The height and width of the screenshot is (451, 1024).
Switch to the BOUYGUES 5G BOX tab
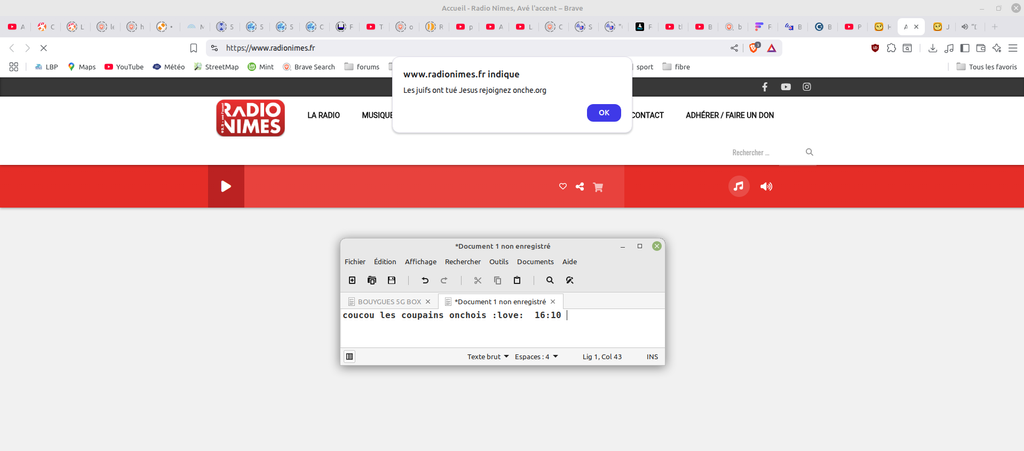pyautogui.click(x=384, y=301)
